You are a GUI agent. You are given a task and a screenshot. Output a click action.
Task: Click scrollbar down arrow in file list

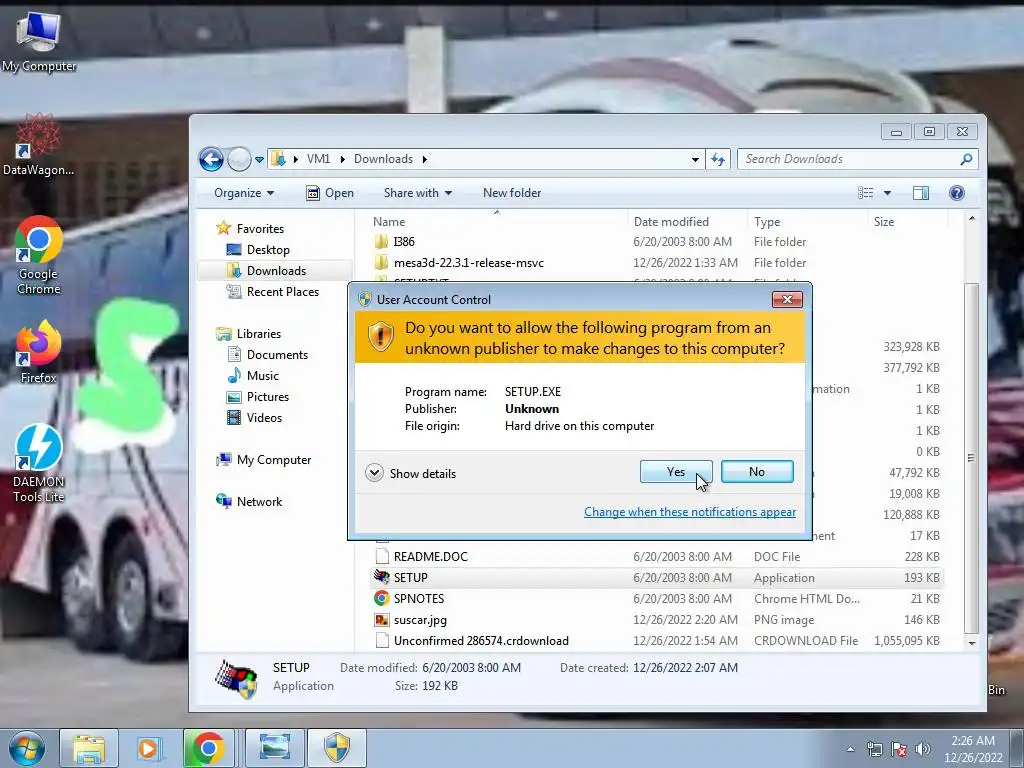(972, 643)
